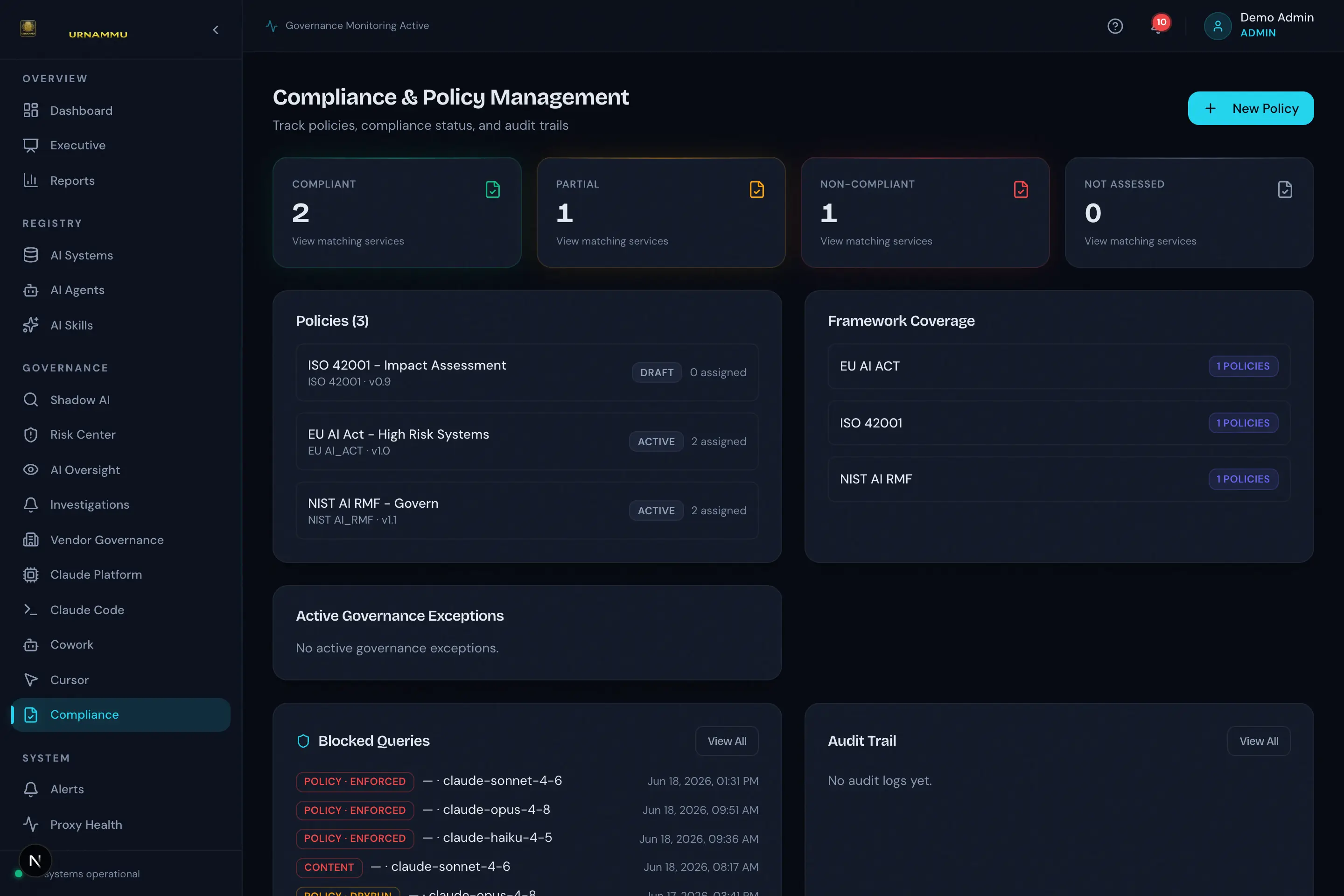Click the Reports bar chart icon
The width and height of the screenshot is (1344, 896).
(31, 181)
